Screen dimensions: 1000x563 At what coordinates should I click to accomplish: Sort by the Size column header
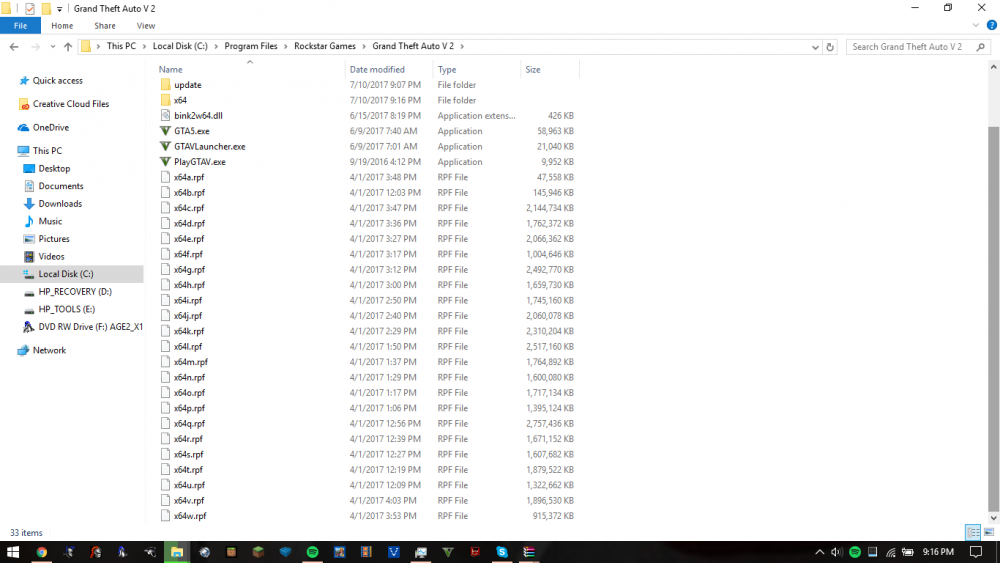533,69
